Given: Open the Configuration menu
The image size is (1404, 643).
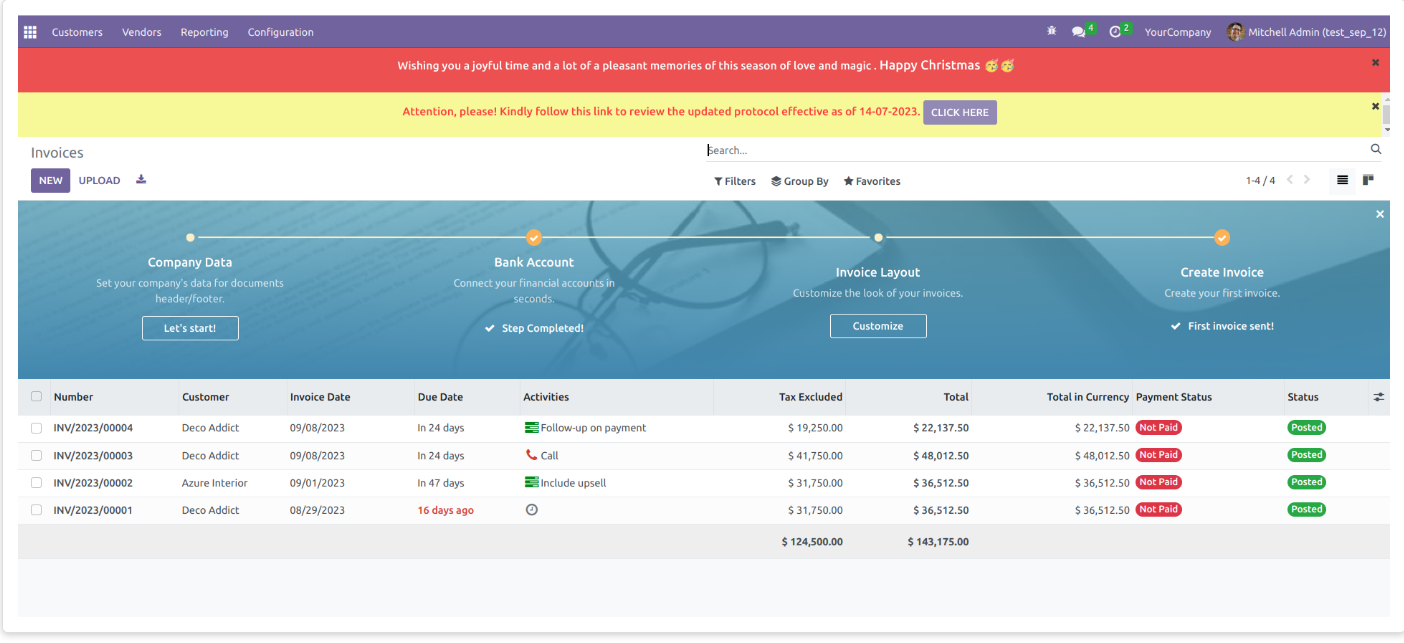Looking at the screenshot, I should pyautogui.click(x=281, y=32).
